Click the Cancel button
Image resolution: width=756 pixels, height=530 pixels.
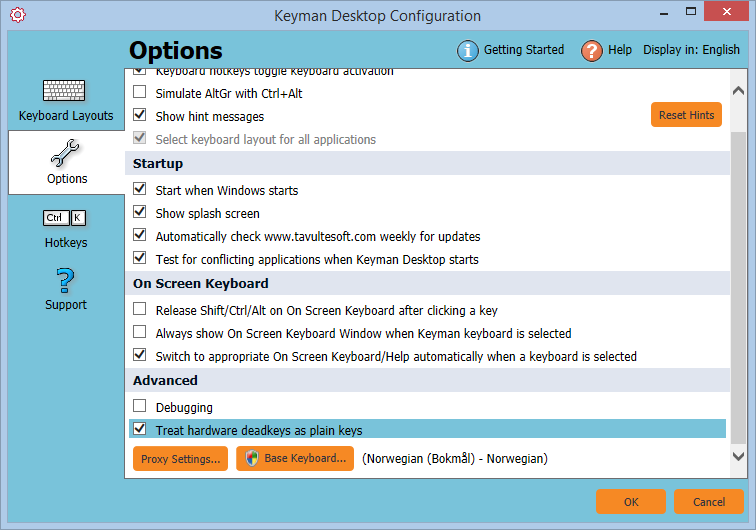tap(709, 502)
